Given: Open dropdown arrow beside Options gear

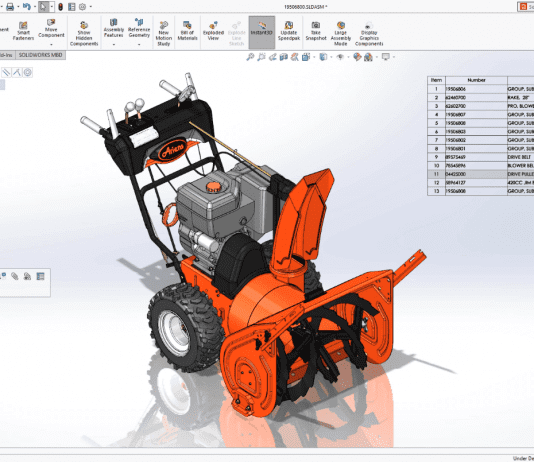Looking at the screenshot, I should [x=91, y=7].
